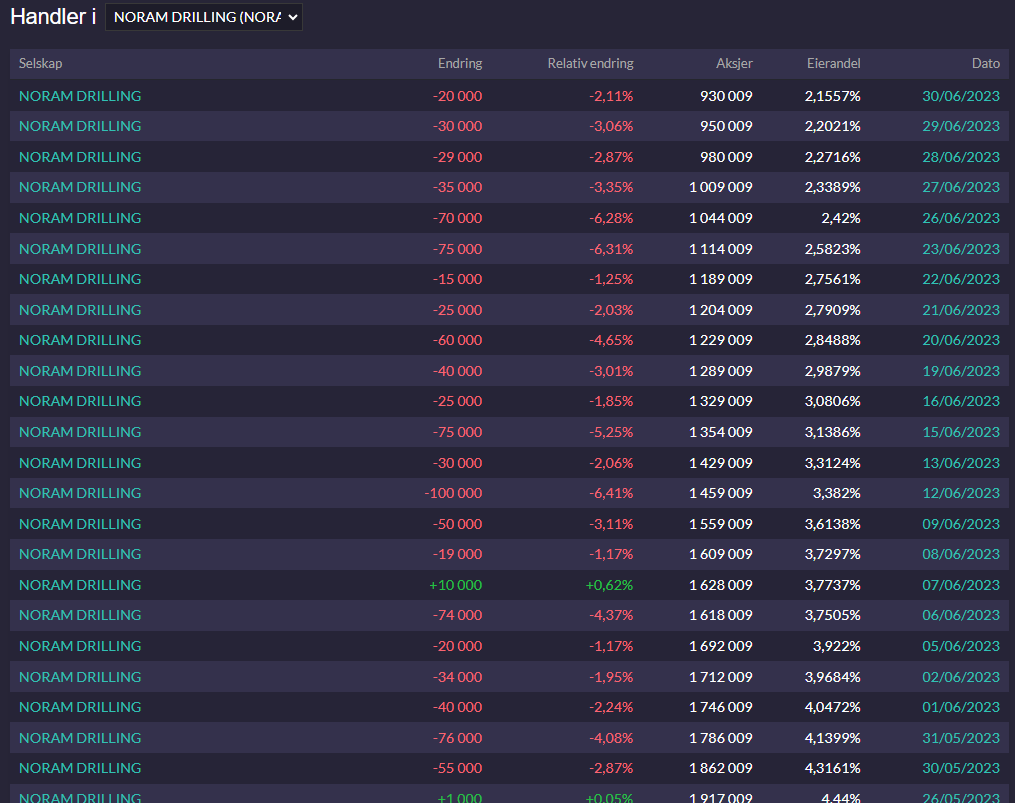Image resolution: width=1015 pixels, height=803 pixels.
Task: Select the +10 000 change value
Action: [x=456, y=585]
